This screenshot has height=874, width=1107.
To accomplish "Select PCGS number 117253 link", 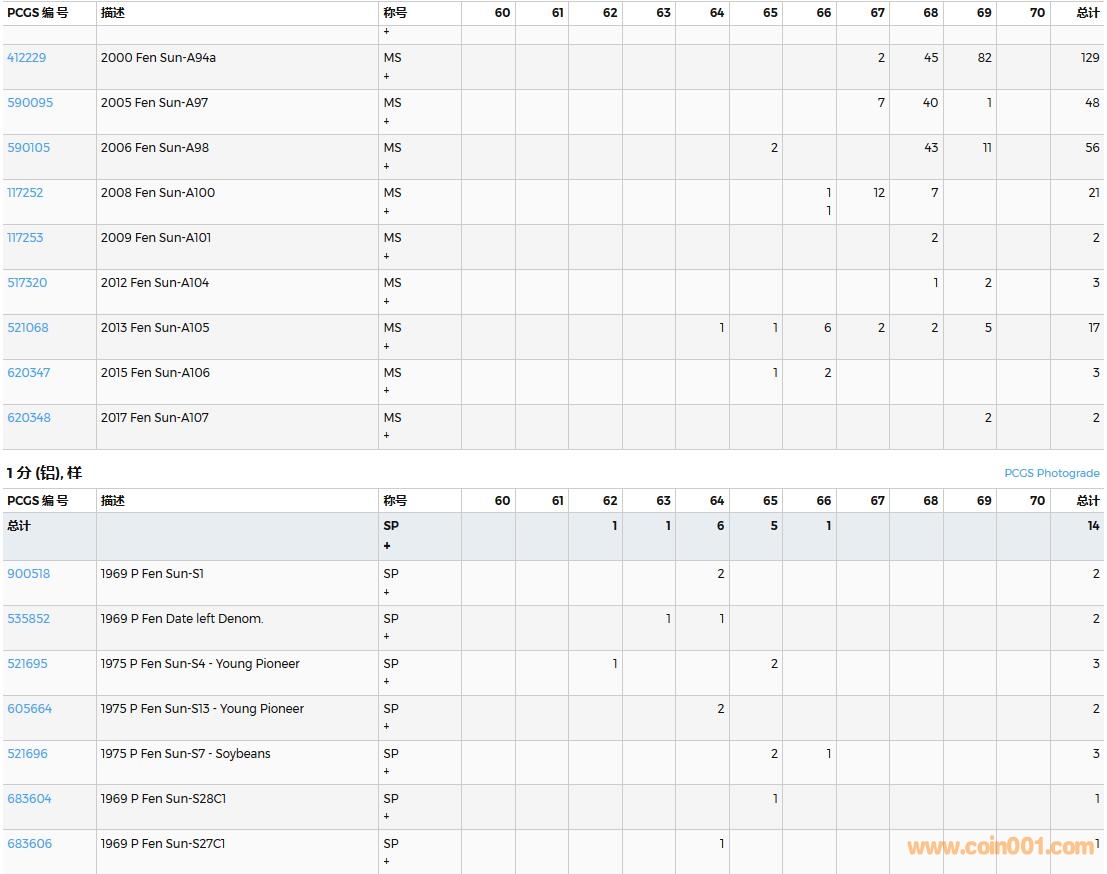I will [26, 238].
